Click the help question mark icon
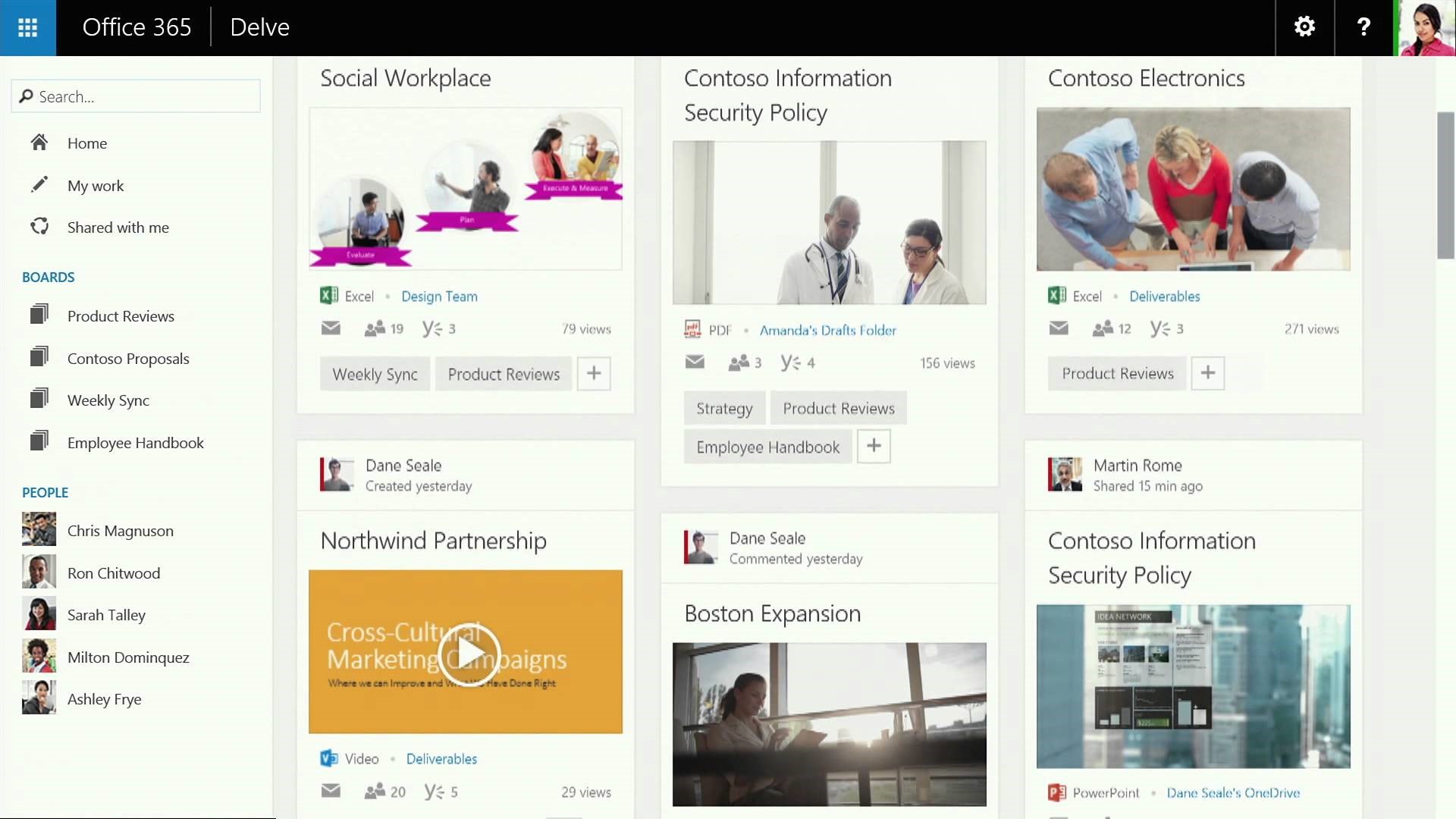The image size is (1456, 819). coord(1363,27)
